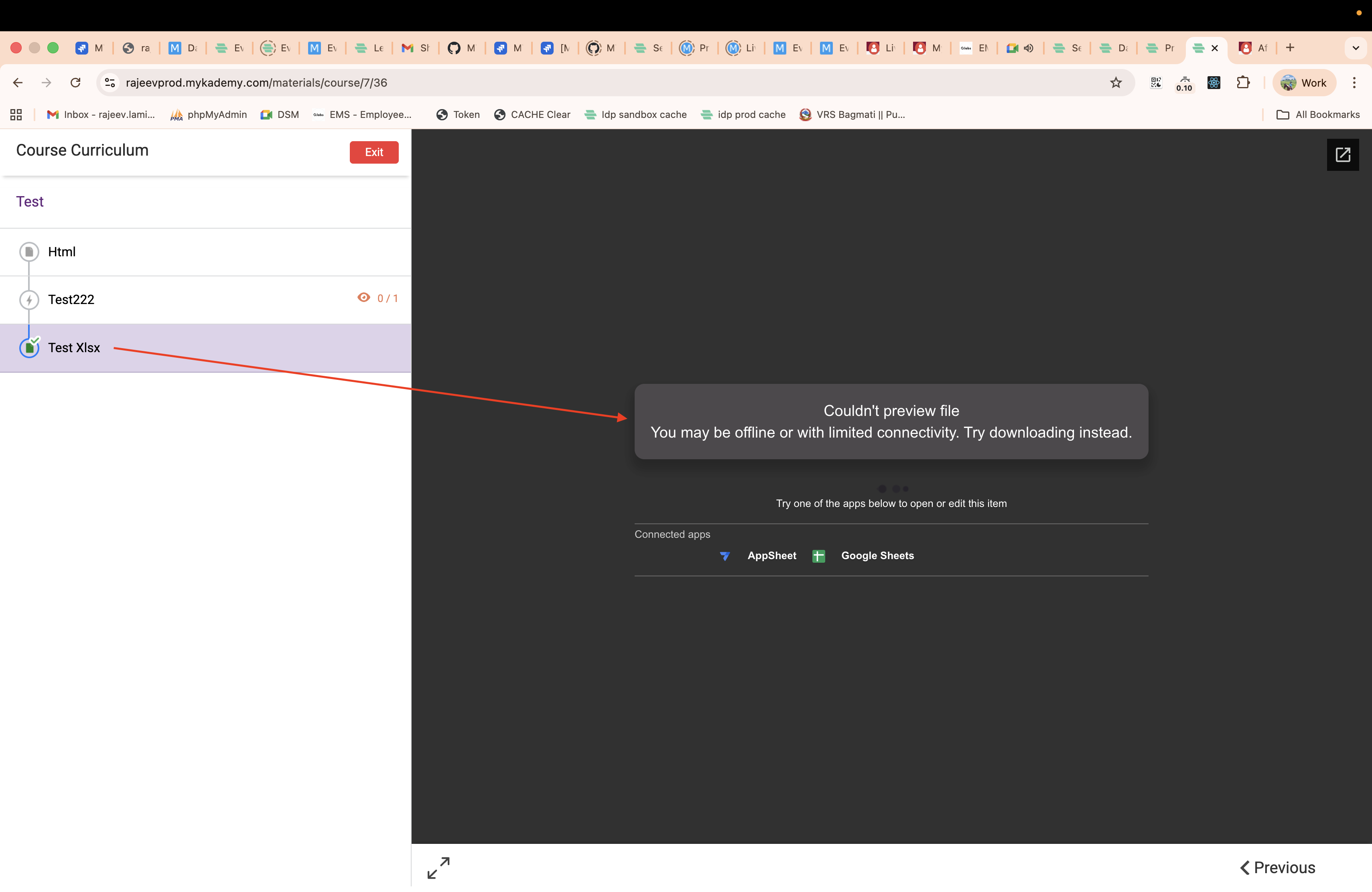
Task: Toggle the eye views icon on Test222
Action: pyautogui.click(x=364, y=297)
